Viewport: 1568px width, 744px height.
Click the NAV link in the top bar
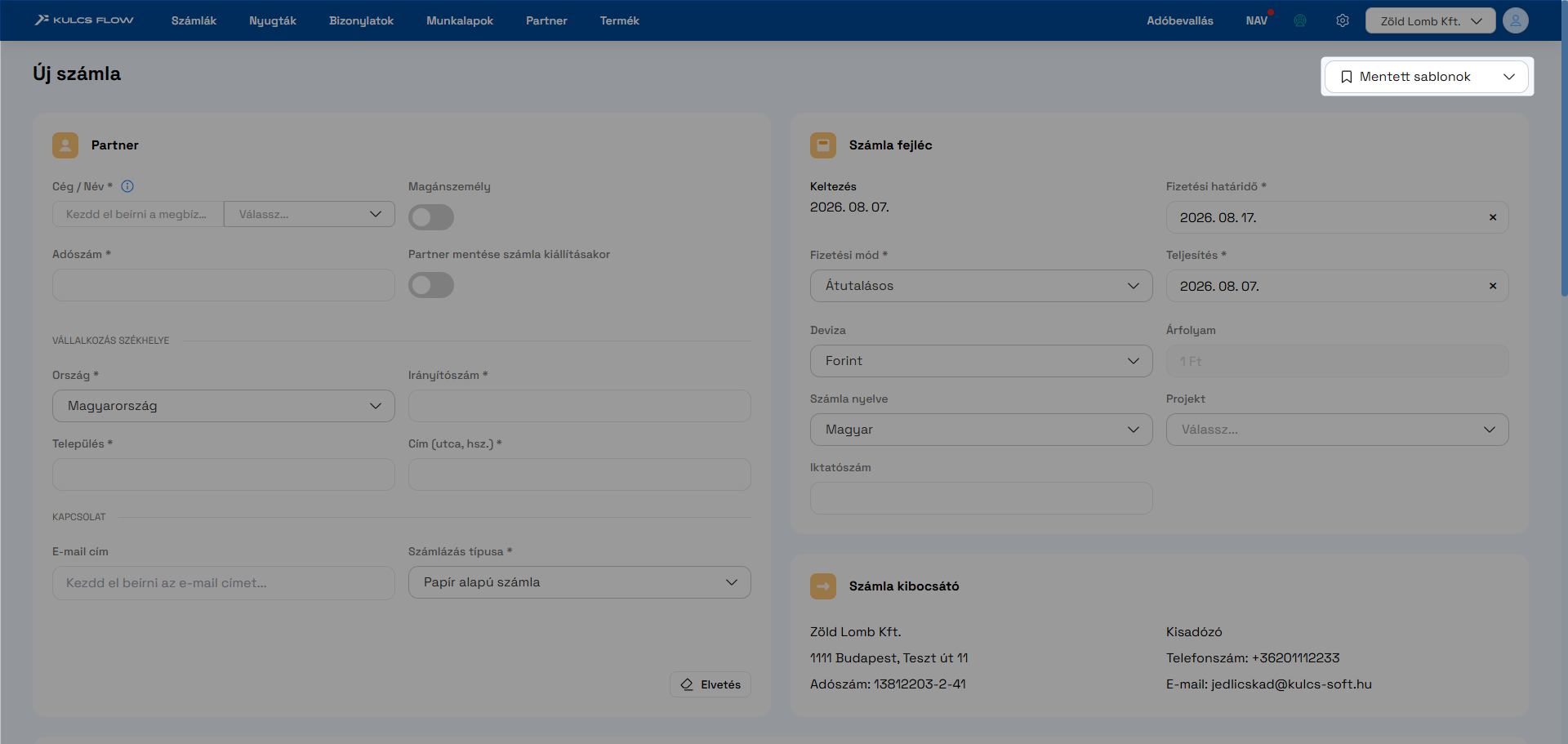coord(1257,20)
